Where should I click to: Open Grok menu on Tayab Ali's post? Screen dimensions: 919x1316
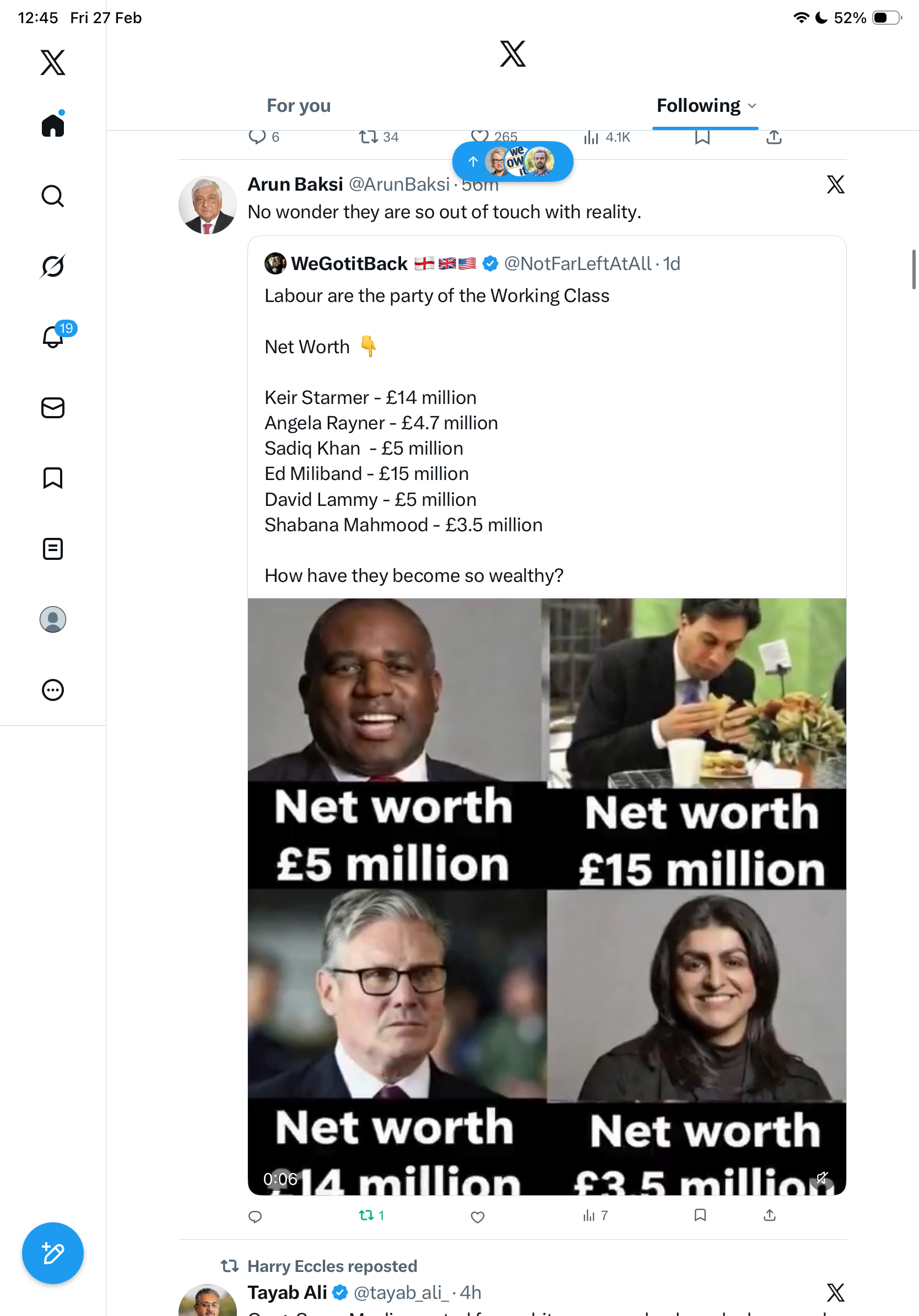click(x=835, y=1293)
